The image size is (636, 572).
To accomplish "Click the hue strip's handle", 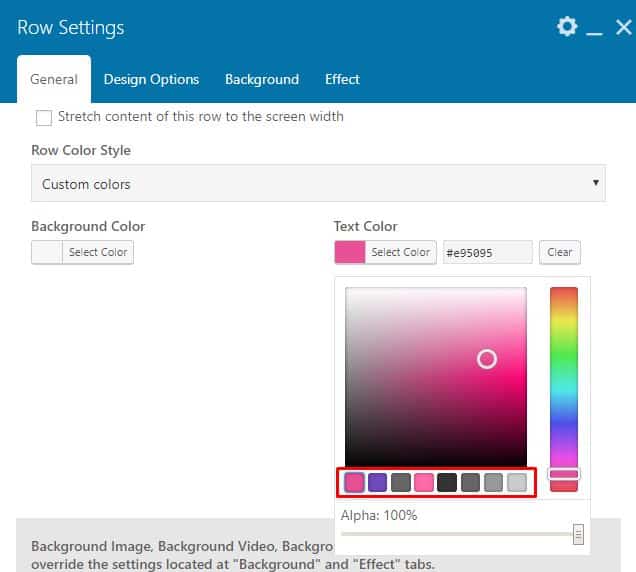I will coord(564,474).
